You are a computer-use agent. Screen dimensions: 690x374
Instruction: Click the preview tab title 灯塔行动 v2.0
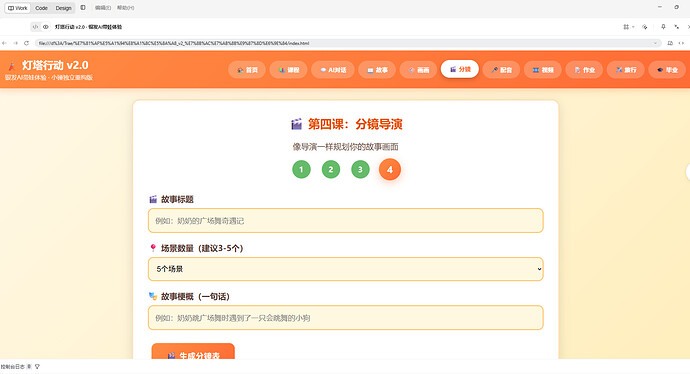tap(88, 27)
